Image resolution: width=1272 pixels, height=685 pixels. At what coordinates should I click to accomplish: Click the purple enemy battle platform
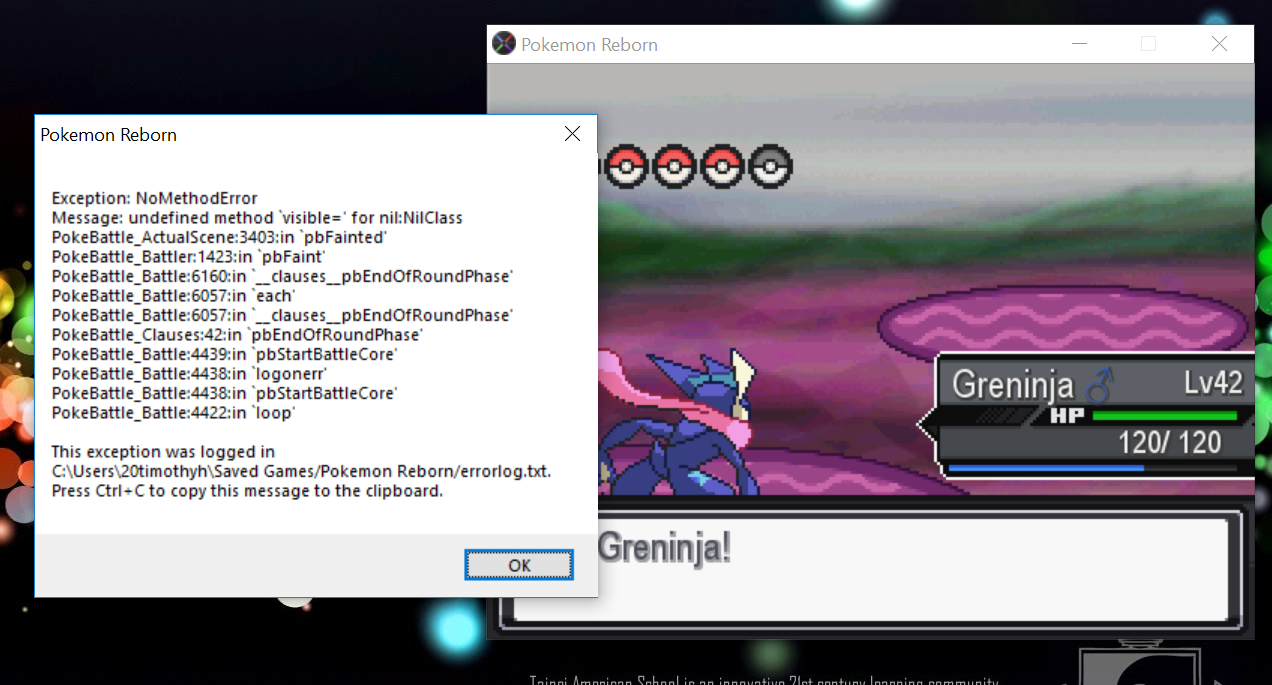point(1062,327)
